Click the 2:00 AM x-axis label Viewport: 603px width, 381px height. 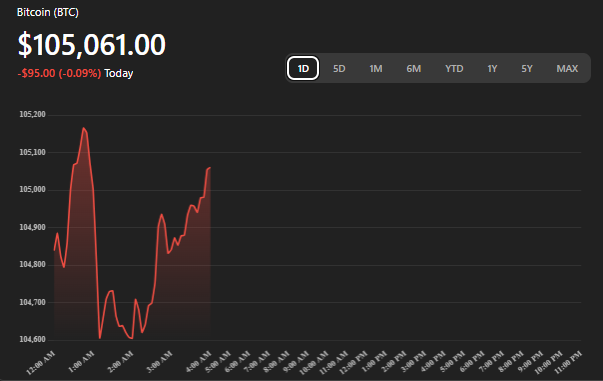pyautogui.click(x=120, y=362)
